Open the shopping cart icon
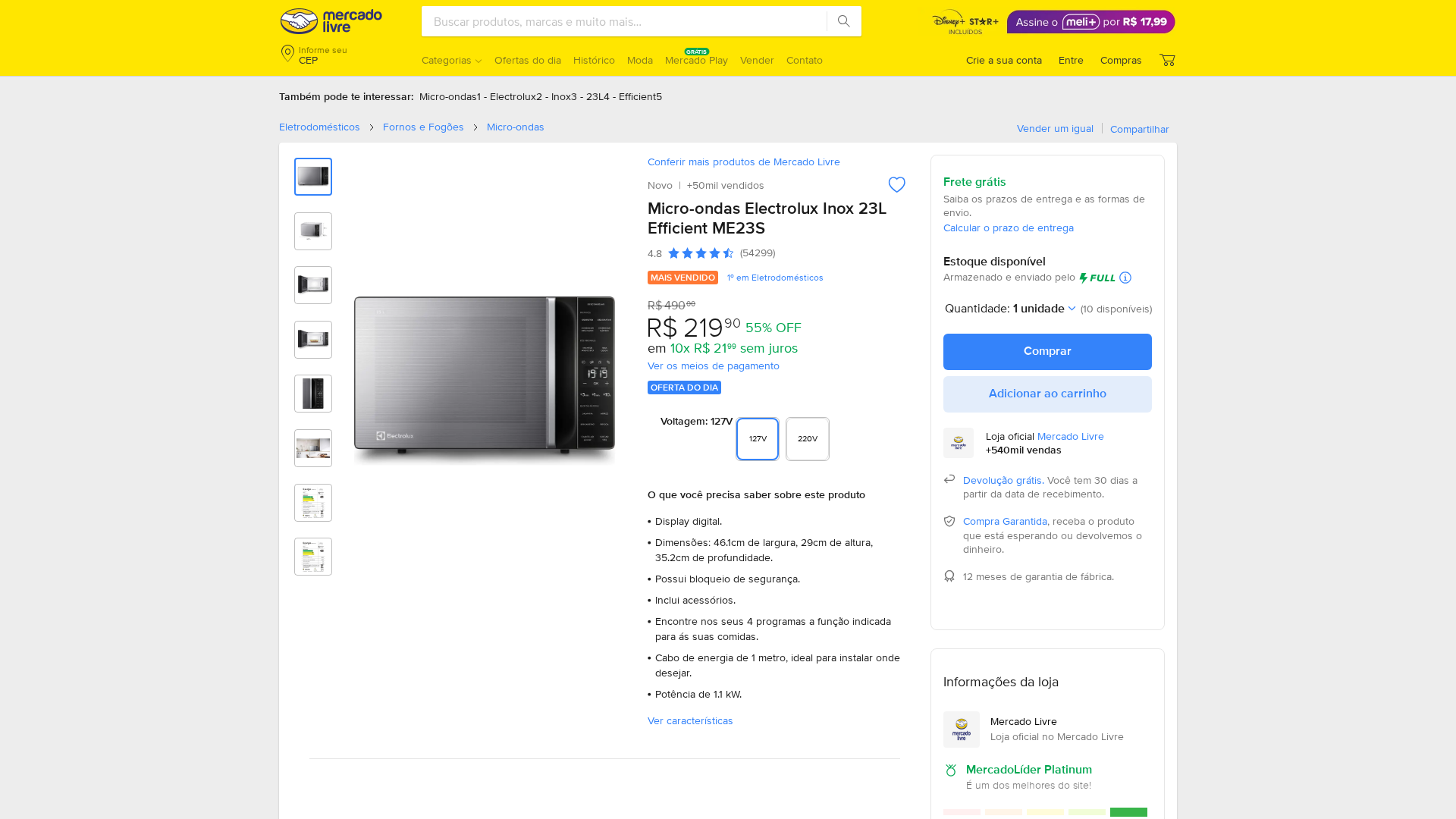Image resolution: width=1456 pixels, height=819 pixels. click(x=1167, y=60)
